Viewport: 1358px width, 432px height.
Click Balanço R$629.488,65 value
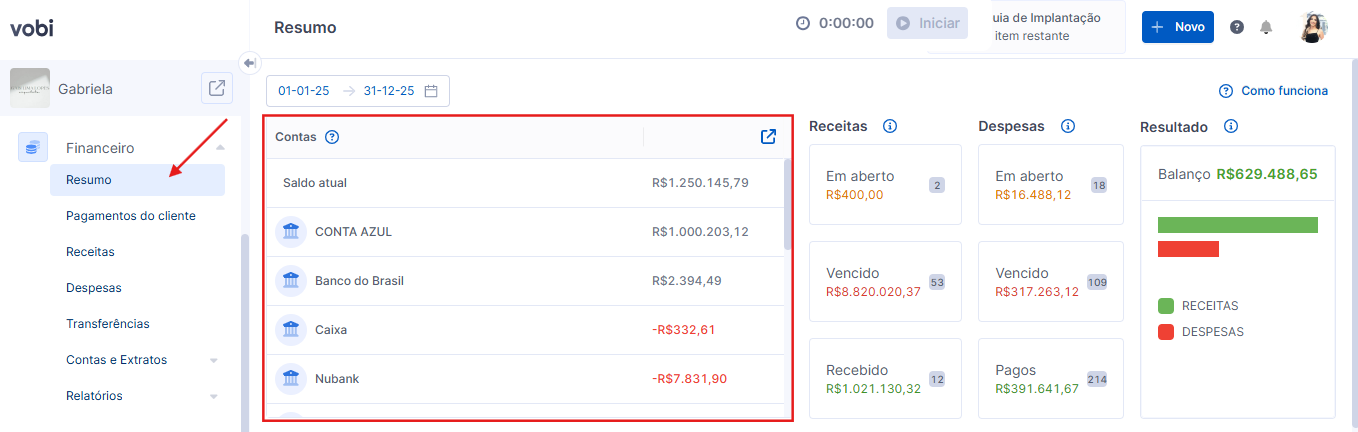tap(1267, 174)
